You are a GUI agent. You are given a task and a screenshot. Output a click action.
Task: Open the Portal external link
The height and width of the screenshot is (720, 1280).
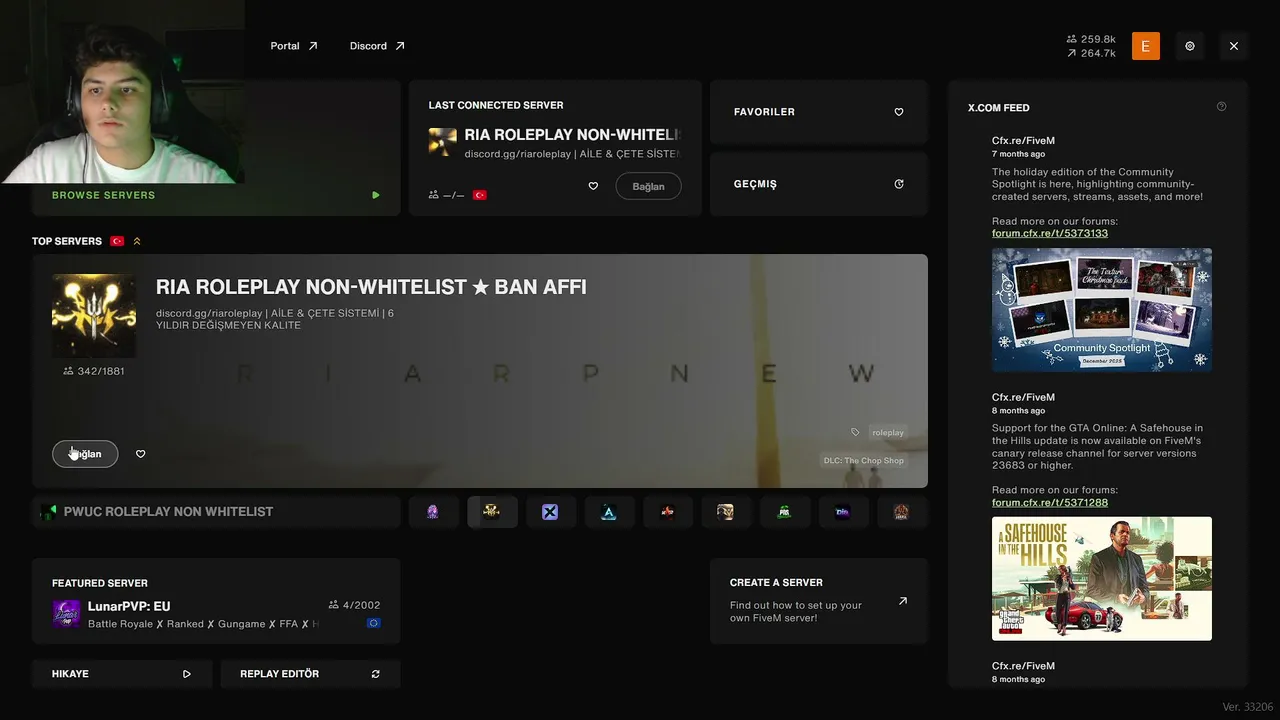click(294, 46)
